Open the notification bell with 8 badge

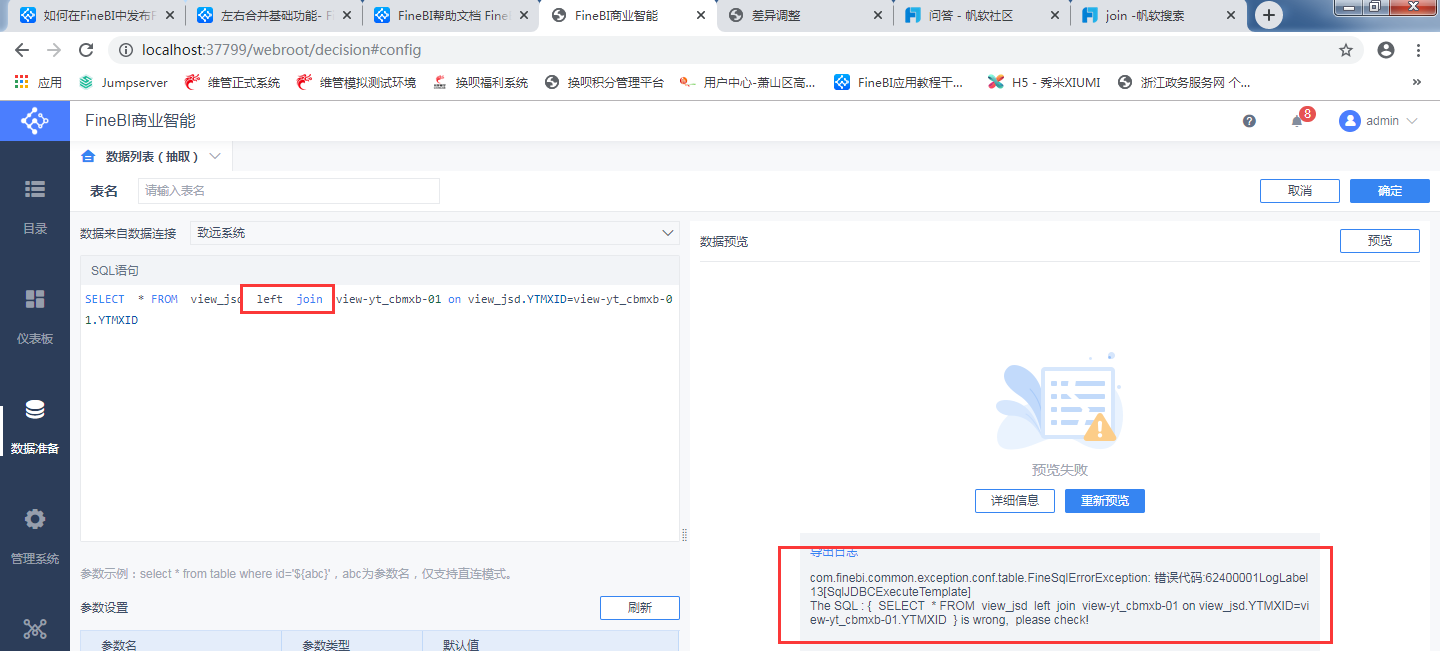[1299, 119]
